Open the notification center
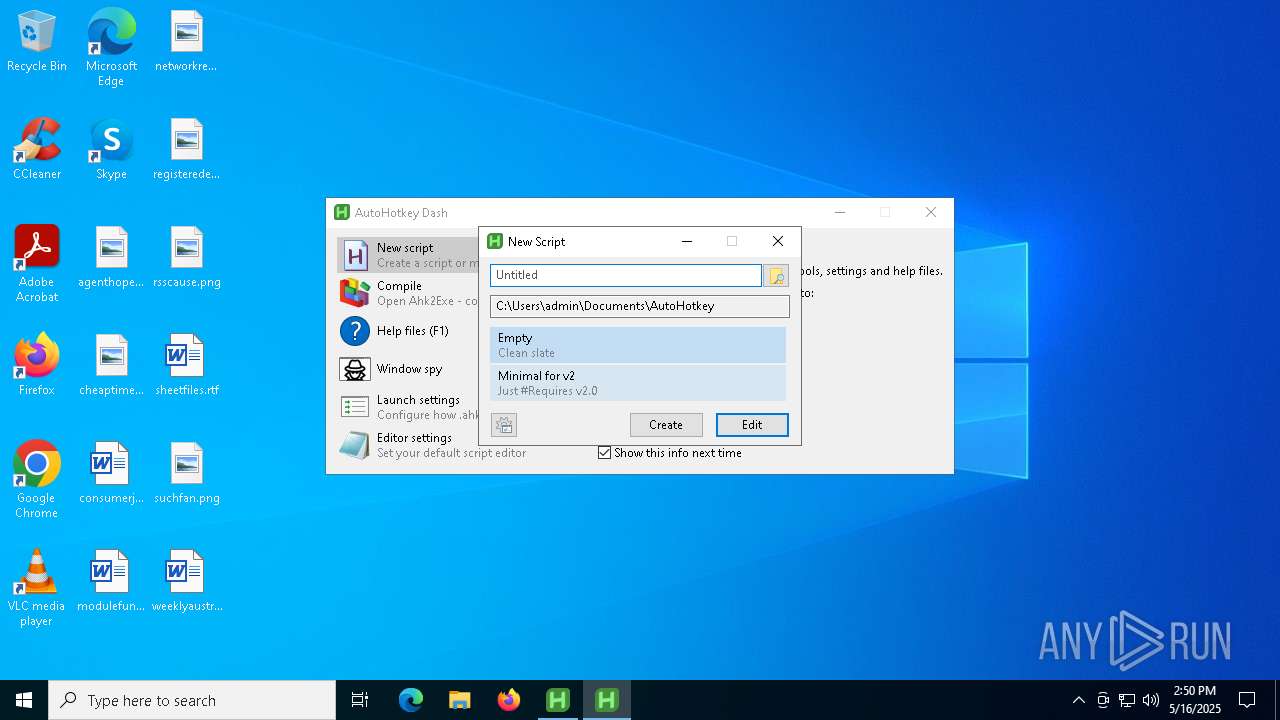The image size is (1280, 720). coord(1247,700)
